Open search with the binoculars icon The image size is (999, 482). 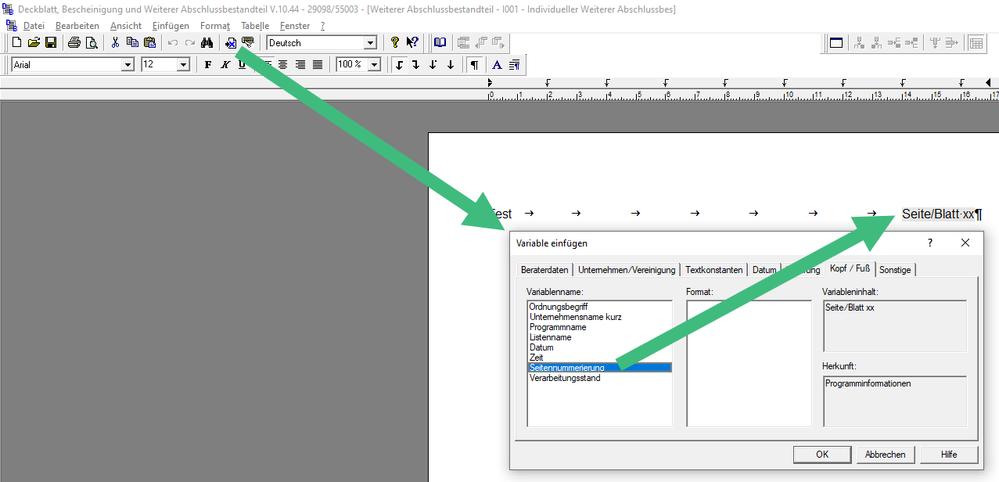coord(207,43)
